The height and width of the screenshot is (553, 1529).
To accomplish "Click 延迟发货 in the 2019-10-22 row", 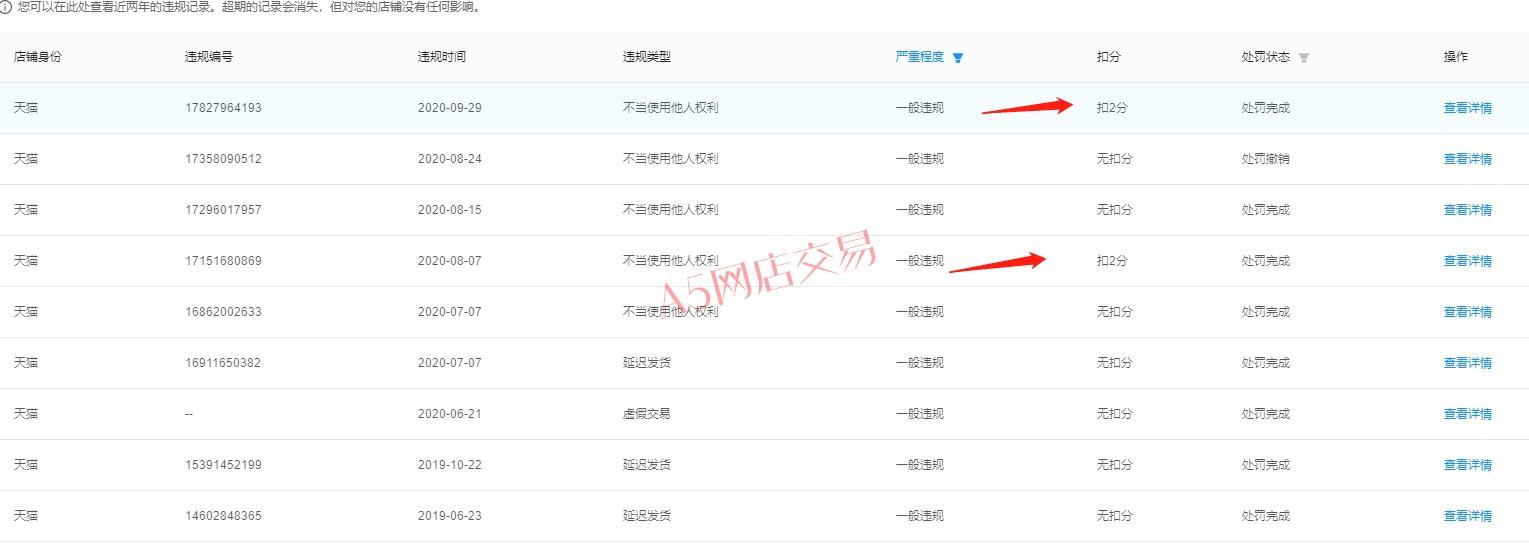I will (x=646, y=465).
